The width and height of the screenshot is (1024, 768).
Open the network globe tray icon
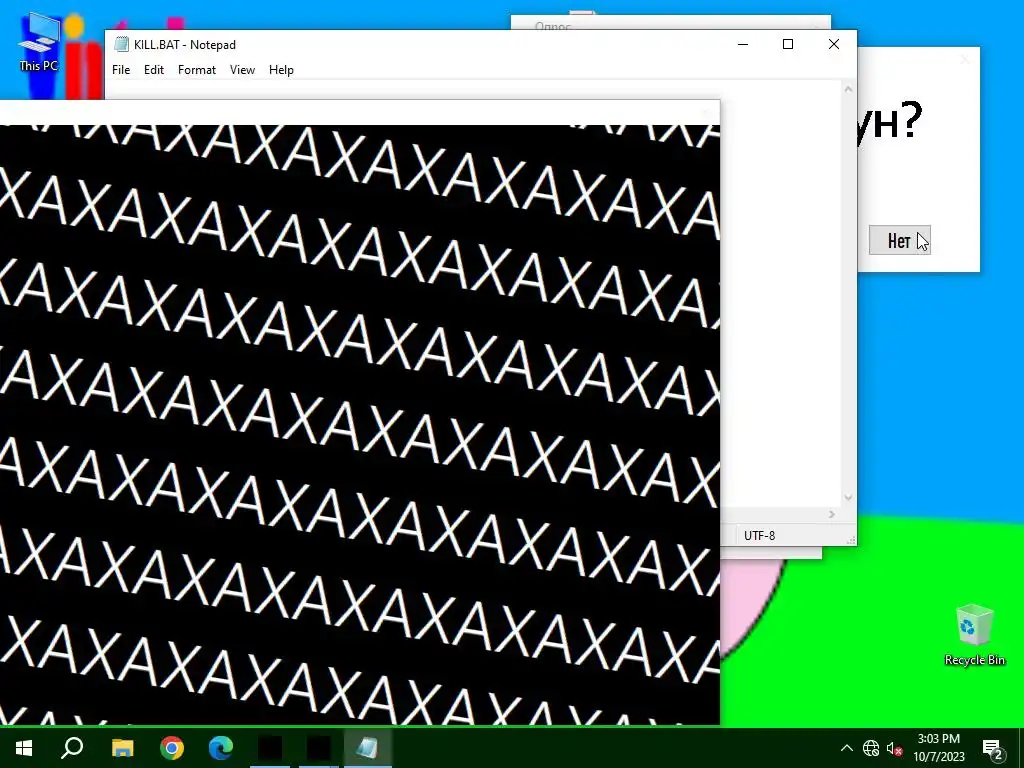point(871,748)
